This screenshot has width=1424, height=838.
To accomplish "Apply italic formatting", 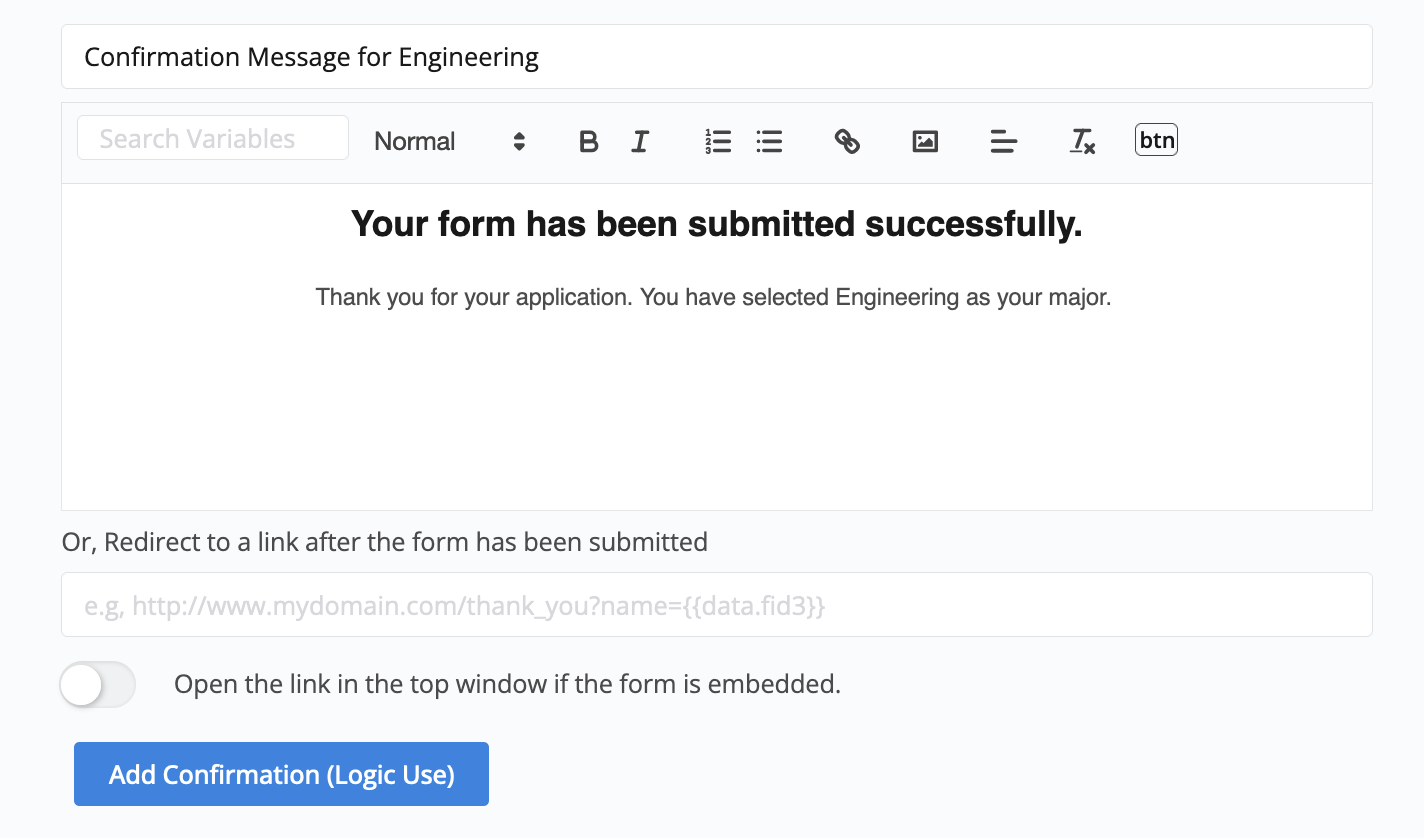I will pyautogui.click(x=640, y=142).
